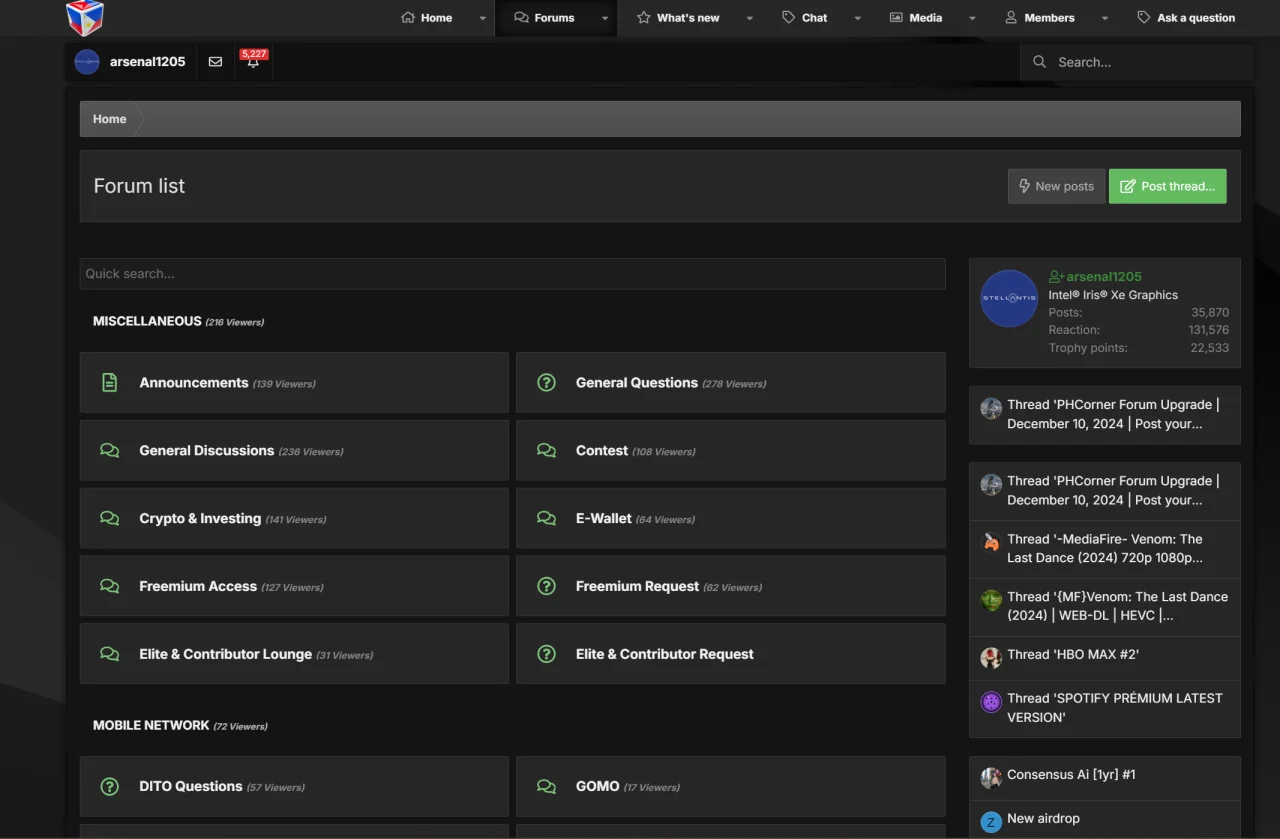Click the Ask a question link
Image resolution: width=1280 pixels, height=839 pixels.
[x=1186, y=18]
